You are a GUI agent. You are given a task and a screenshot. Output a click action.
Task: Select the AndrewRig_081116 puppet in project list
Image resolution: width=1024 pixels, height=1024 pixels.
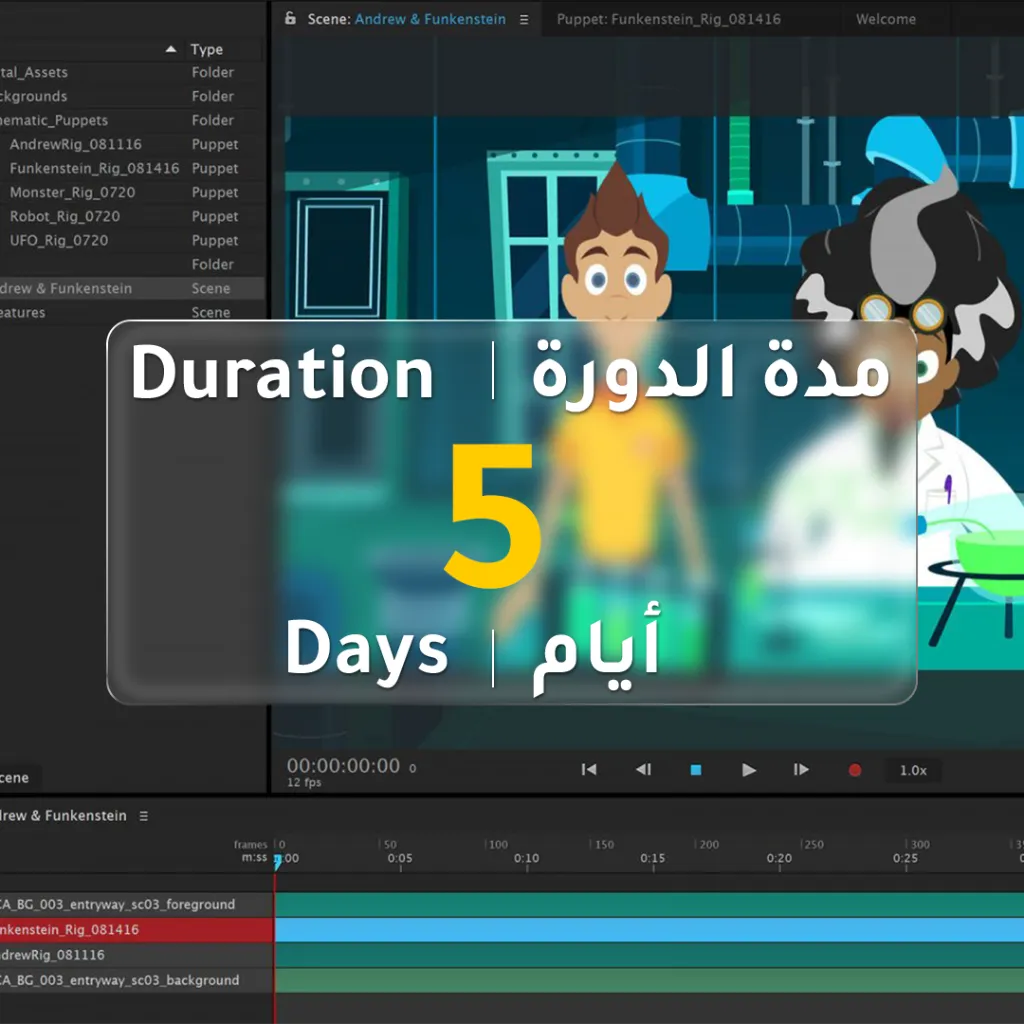point(132,144)
